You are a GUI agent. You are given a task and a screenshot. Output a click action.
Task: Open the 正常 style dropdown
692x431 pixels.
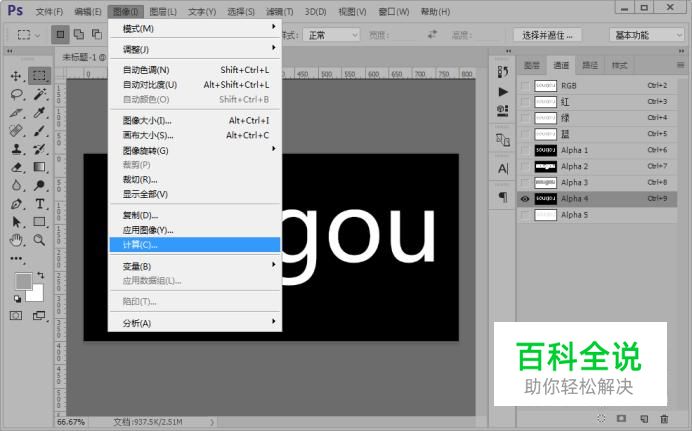[331, 35]
